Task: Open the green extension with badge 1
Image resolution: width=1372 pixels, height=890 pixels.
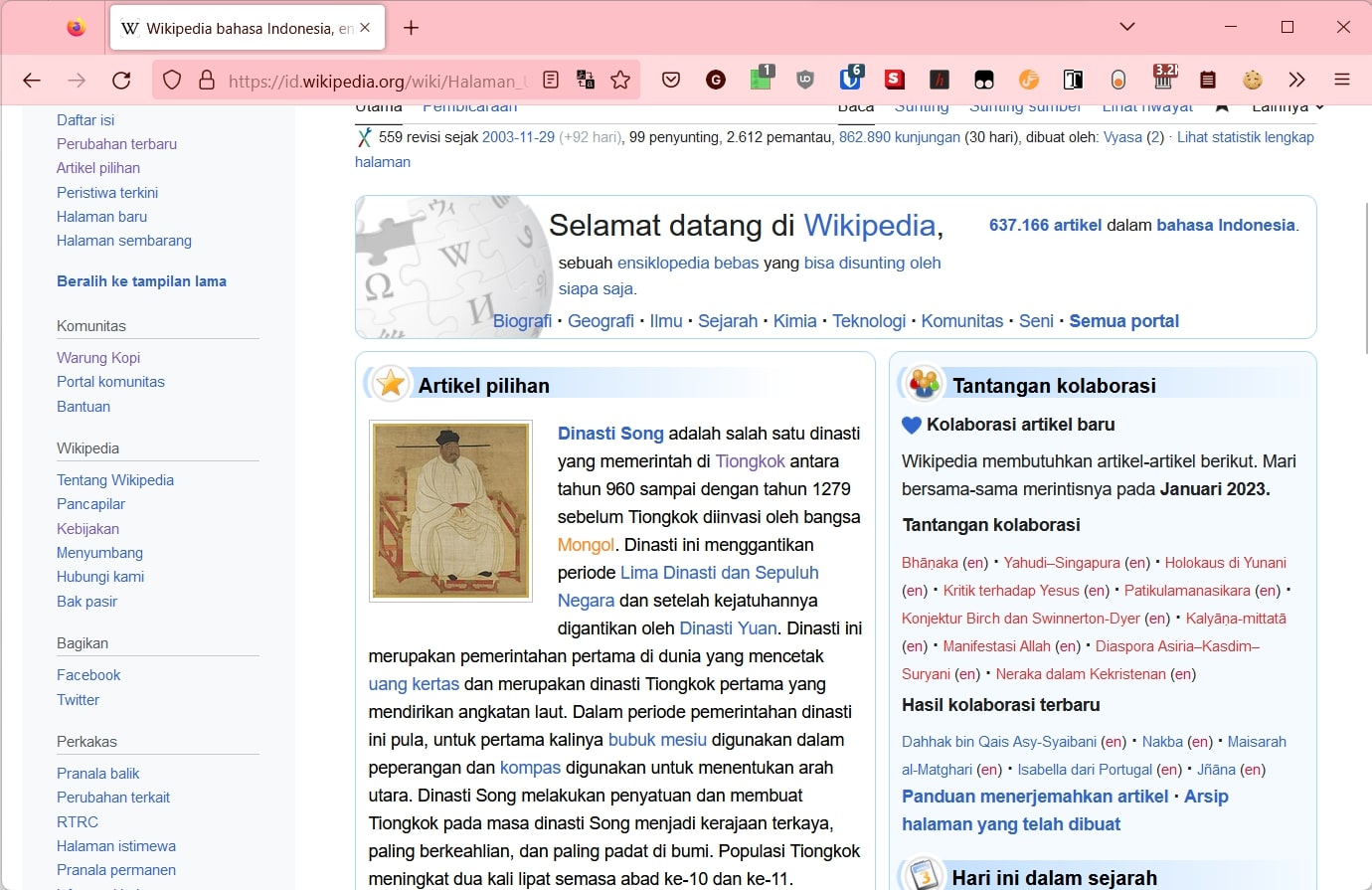Action: tap(762, 78)
